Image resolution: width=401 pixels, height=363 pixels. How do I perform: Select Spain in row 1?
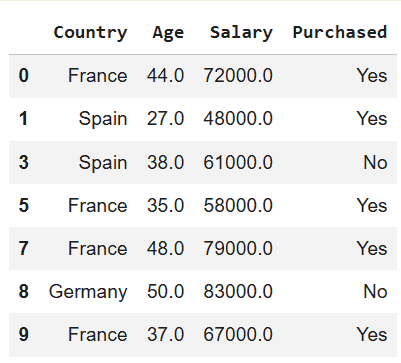(103, 119)
